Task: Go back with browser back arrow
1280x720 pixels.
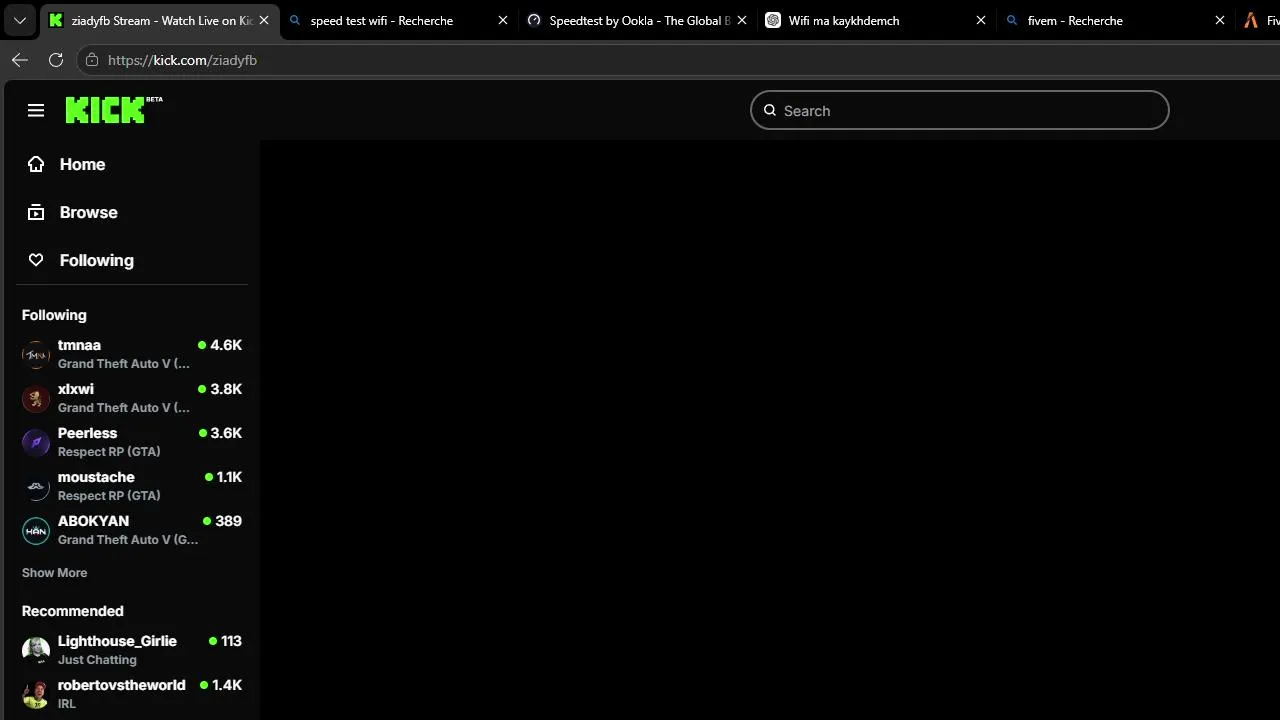Action: click(20, 60)
